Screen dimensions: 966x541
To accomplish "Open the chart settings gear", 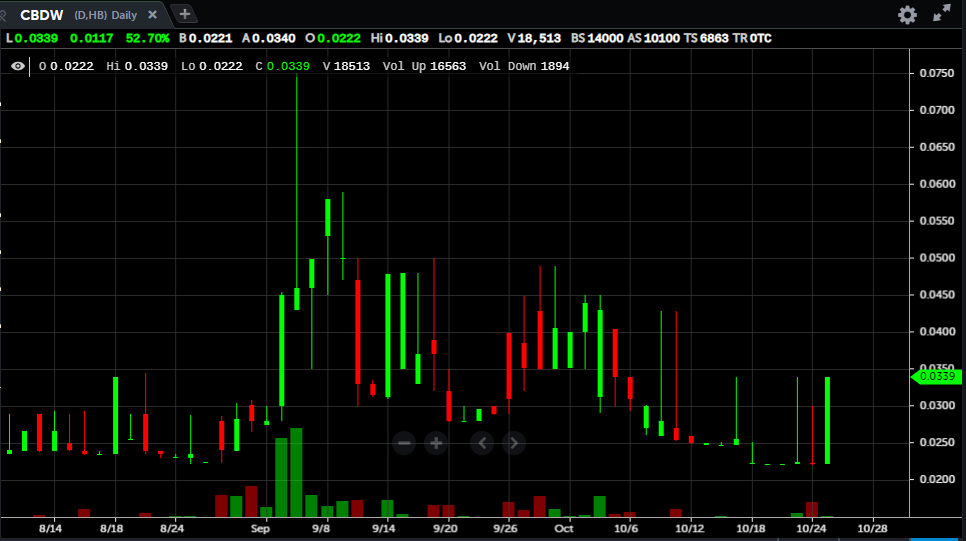I will point(907,15).
